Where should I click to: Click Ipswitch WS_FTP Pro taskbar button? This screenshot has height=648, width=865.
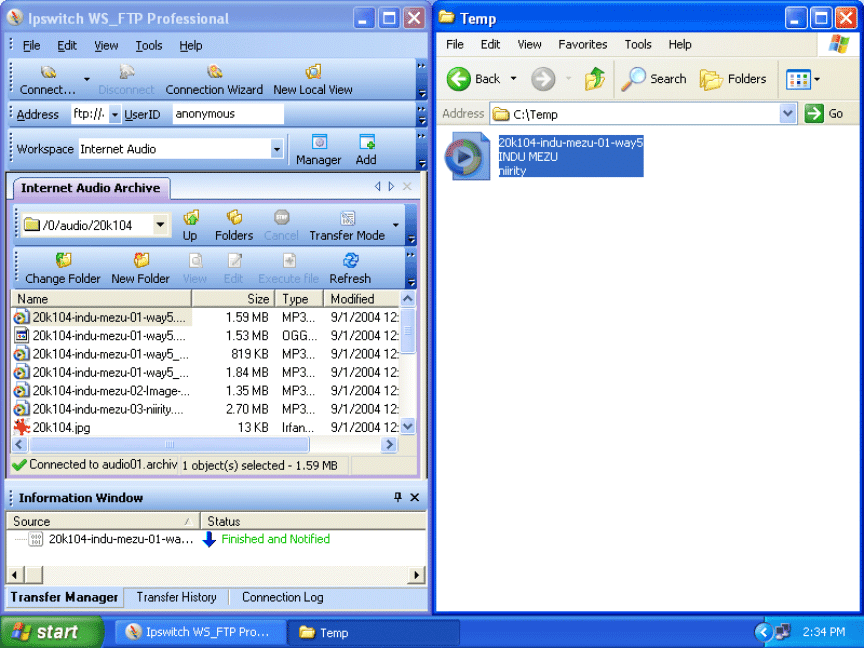click(x=201, y=633)
